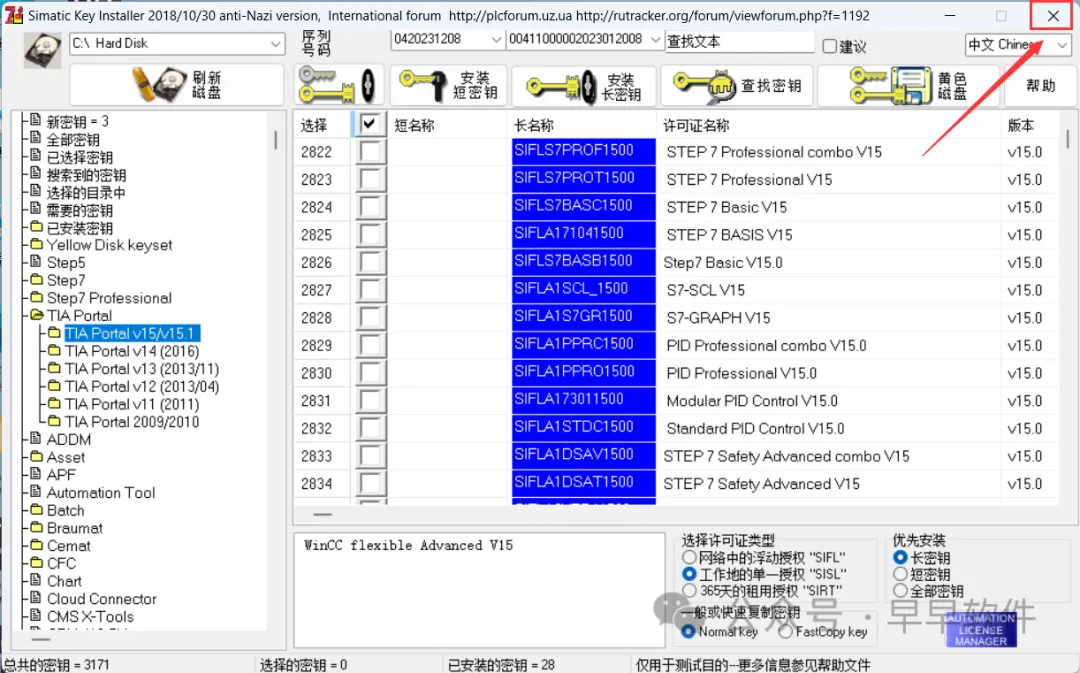Check the box for row 2823
Viewport: 1080px width, 673px height.
(371, 179)
